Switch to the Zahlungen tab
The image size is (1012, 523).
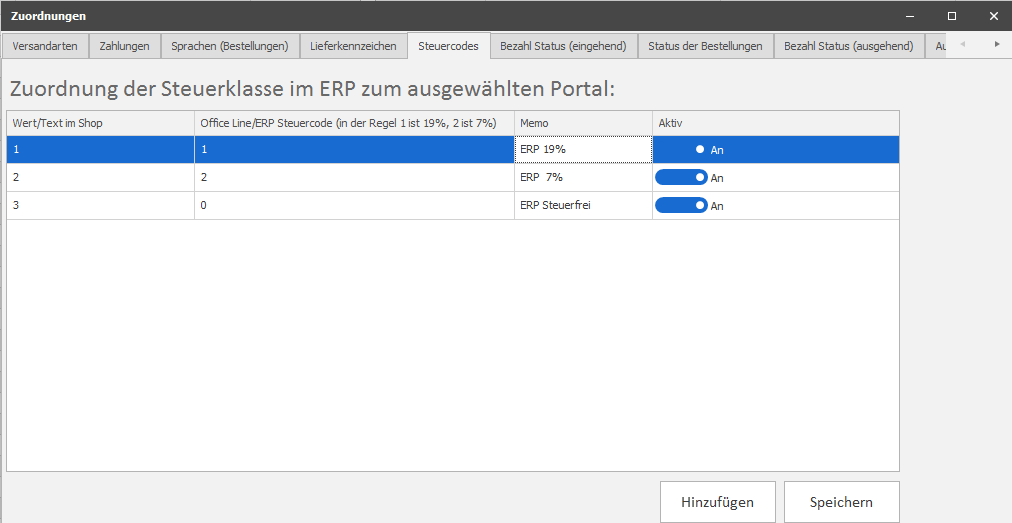pos(125,46)
